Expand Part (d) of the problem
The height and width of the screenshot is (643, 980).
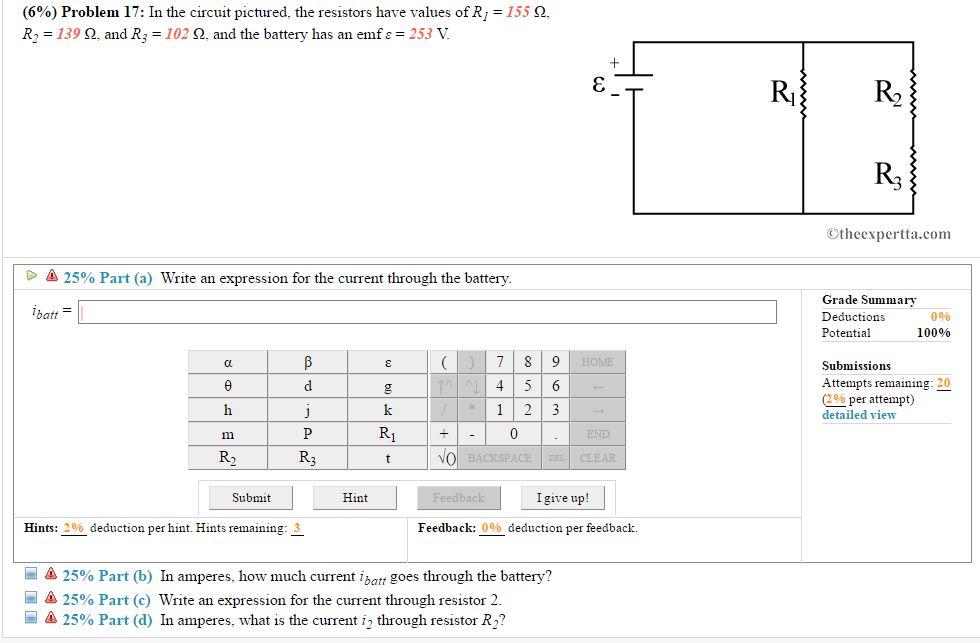(x=107, y=619)
